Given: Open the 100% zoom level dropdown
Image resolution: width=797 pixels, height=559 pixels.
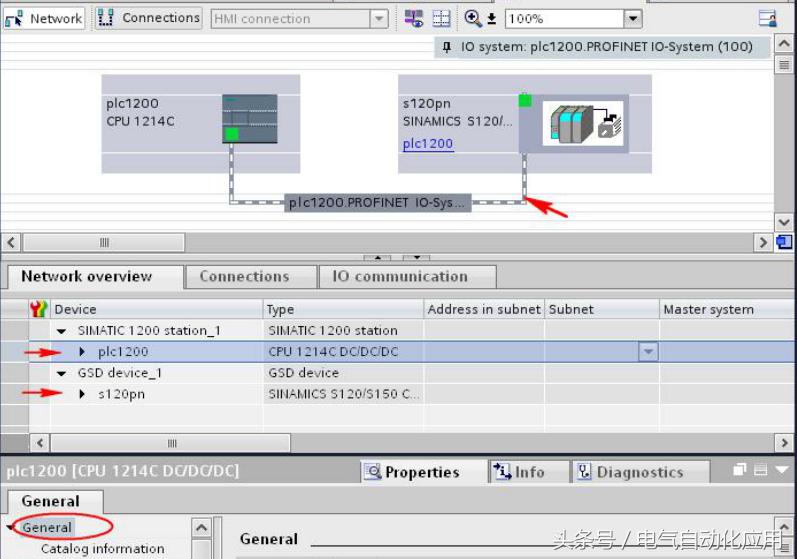Looking at the screenshot, I should [633, 19].
